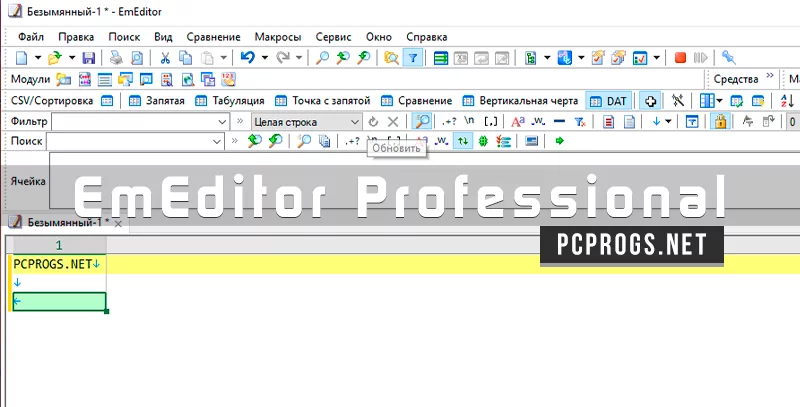Image resolution: width=800 pixels, height=407 pixels.
Task: Toggle the lock icon in filter bar
Action: tap(720, 121)
